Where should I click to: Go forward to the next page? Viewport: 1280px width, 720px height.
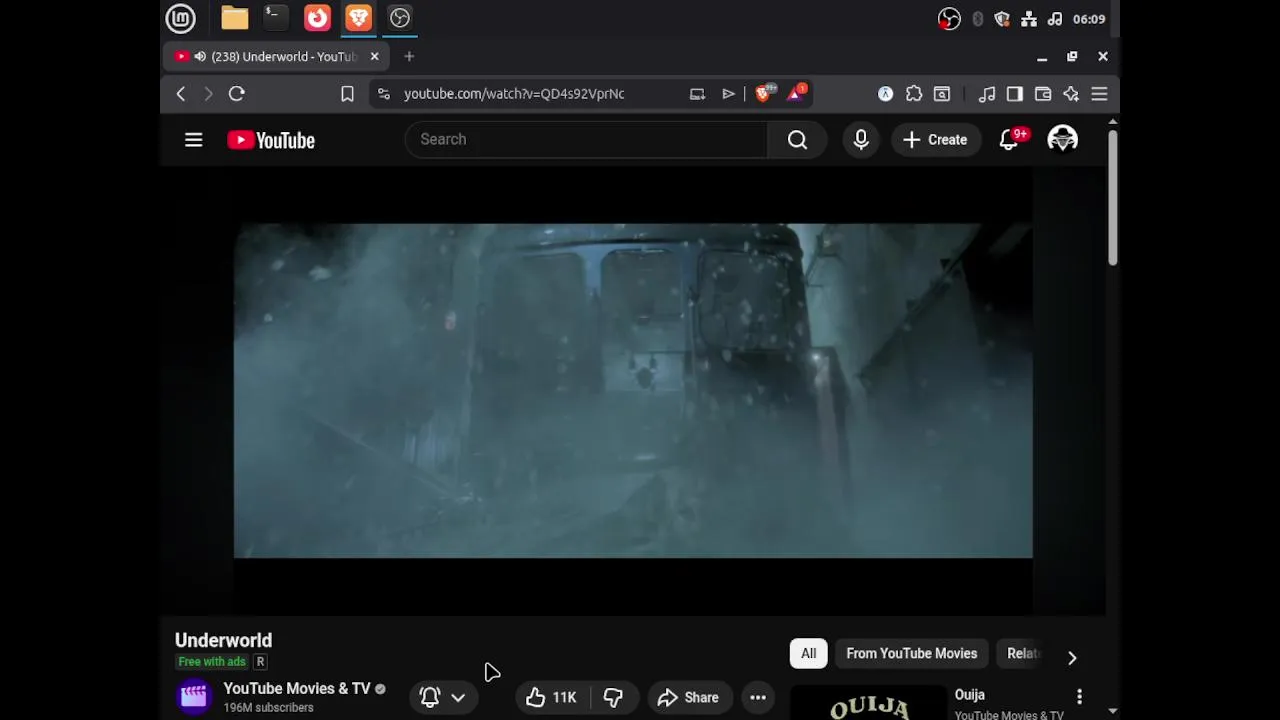[x=208, y=94]
